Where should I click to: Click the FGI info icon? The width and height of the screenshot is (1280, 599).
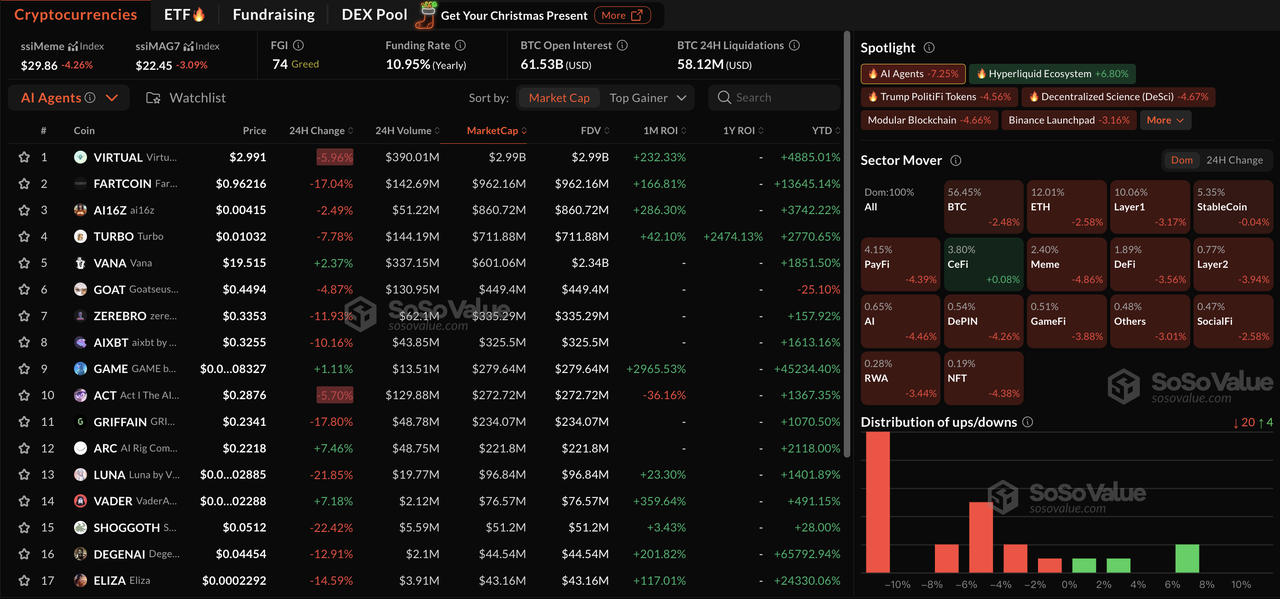click(x=298, y=45)
